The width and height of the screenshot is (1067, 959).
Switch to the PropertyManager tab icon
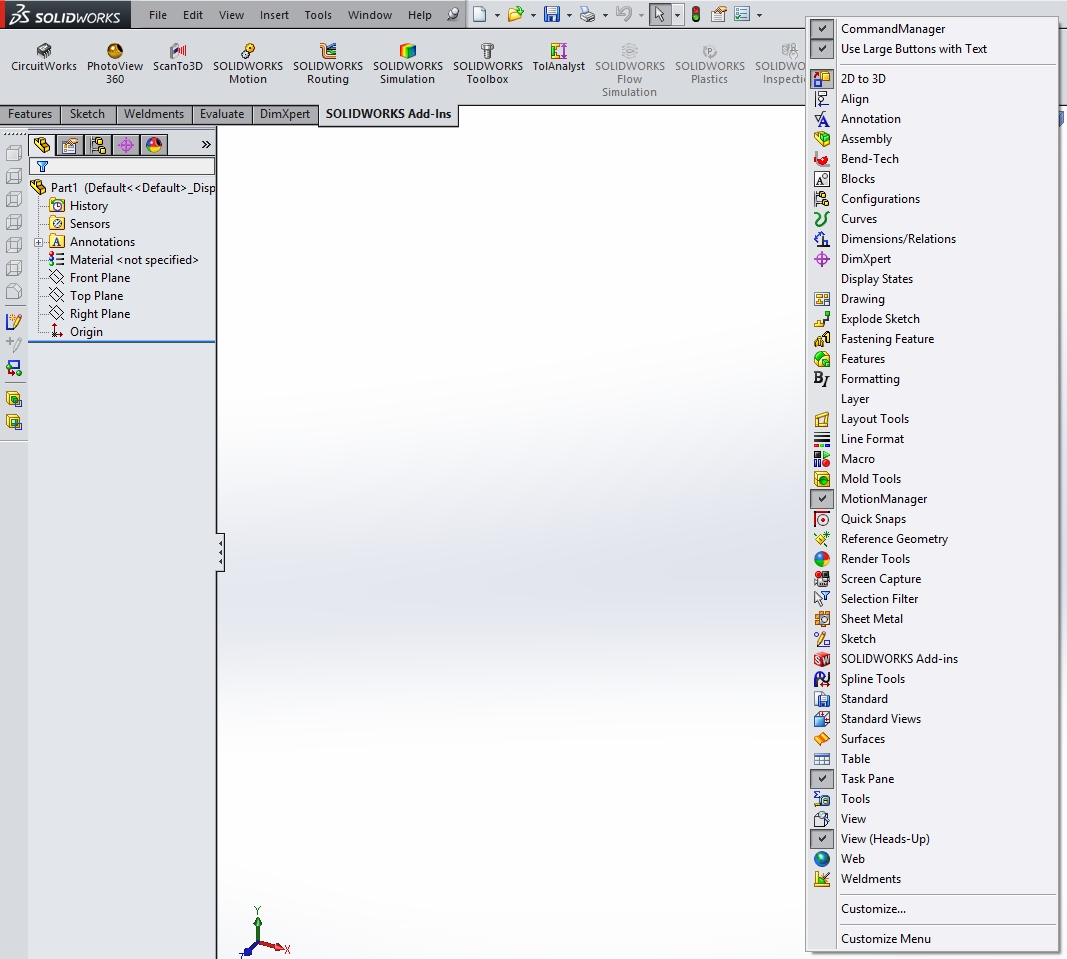click(x=69, y=144)
